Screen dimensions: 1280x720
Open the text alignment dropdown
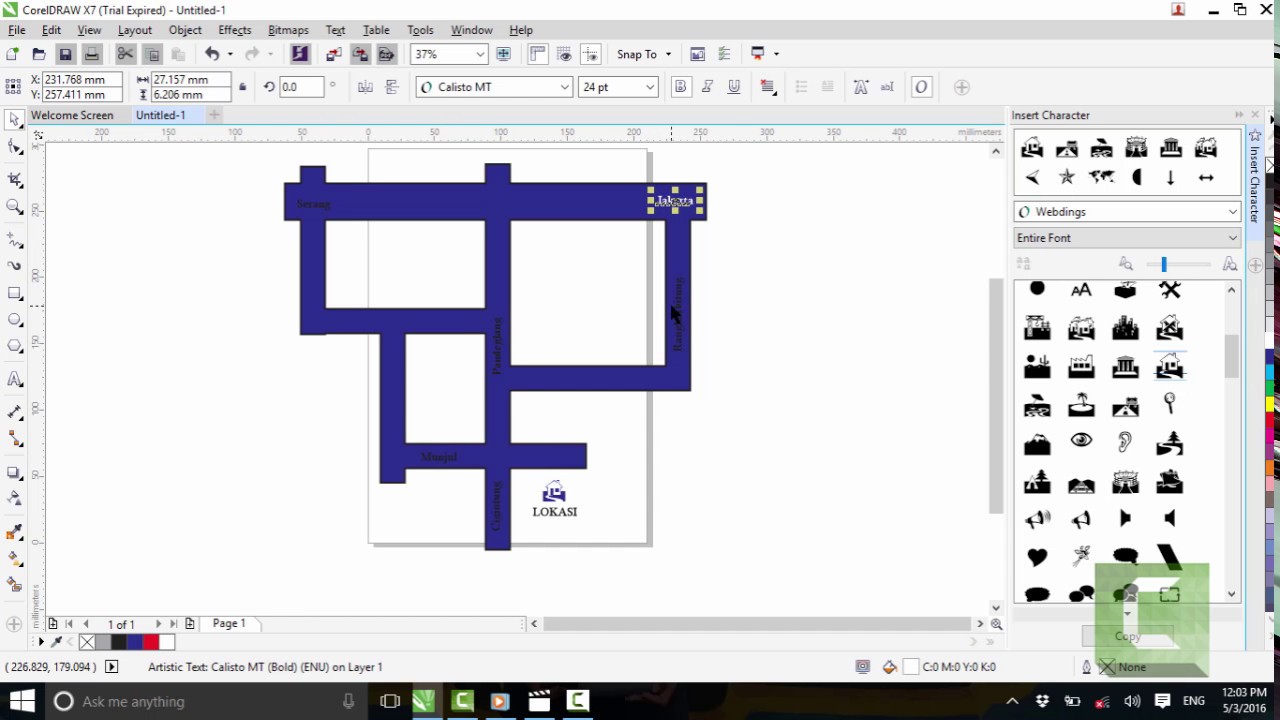[x=768, y=87]
